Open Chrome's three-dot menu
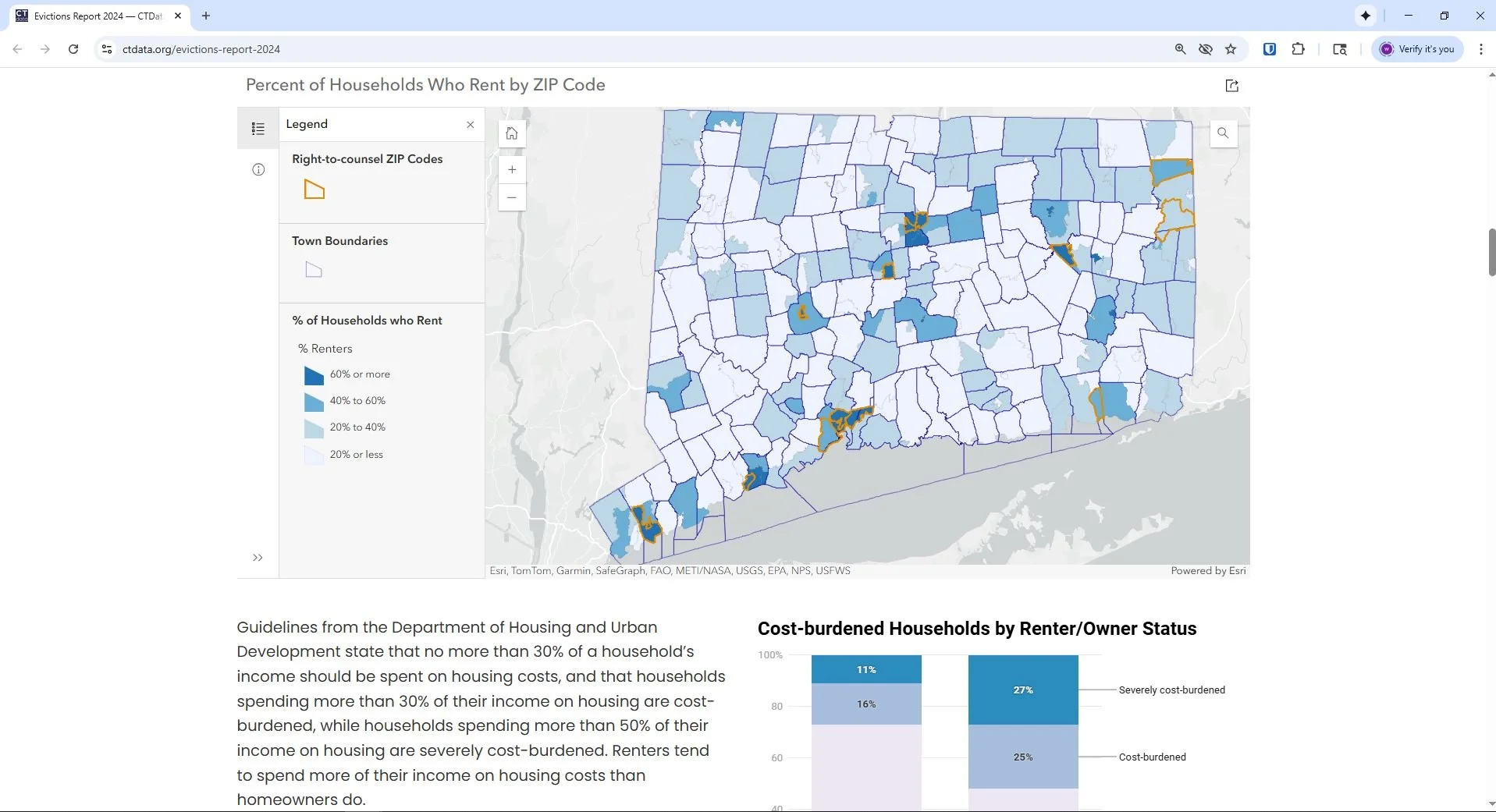Image resolution: width=1496 pixels, height=812 pixels. click(1481, 49)
